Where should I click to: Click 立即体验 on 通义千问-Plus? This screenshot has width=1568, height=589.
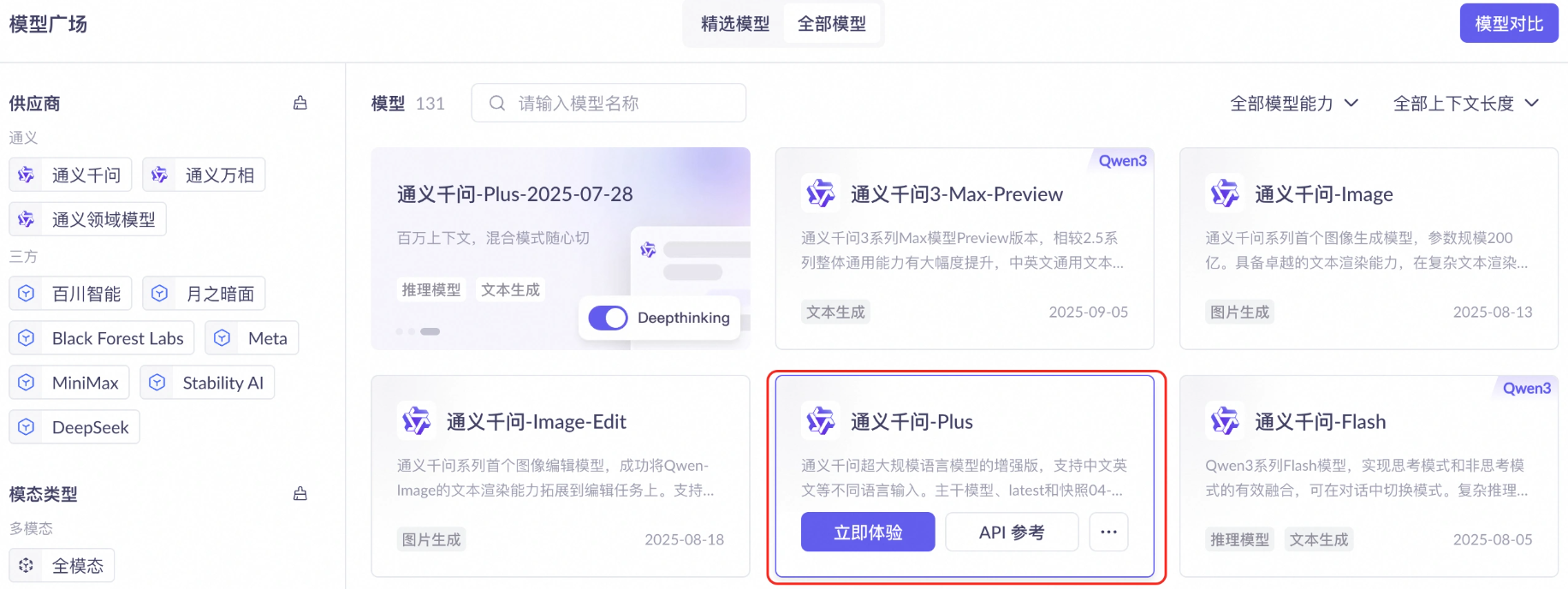tap(868, 532)
